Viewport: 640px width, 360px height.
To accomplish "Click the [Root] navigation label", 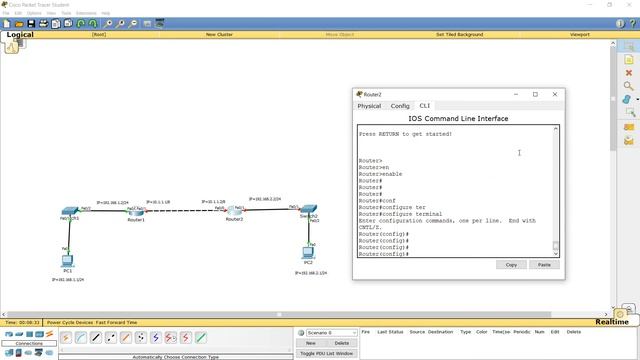I will [x=99, y=35].
